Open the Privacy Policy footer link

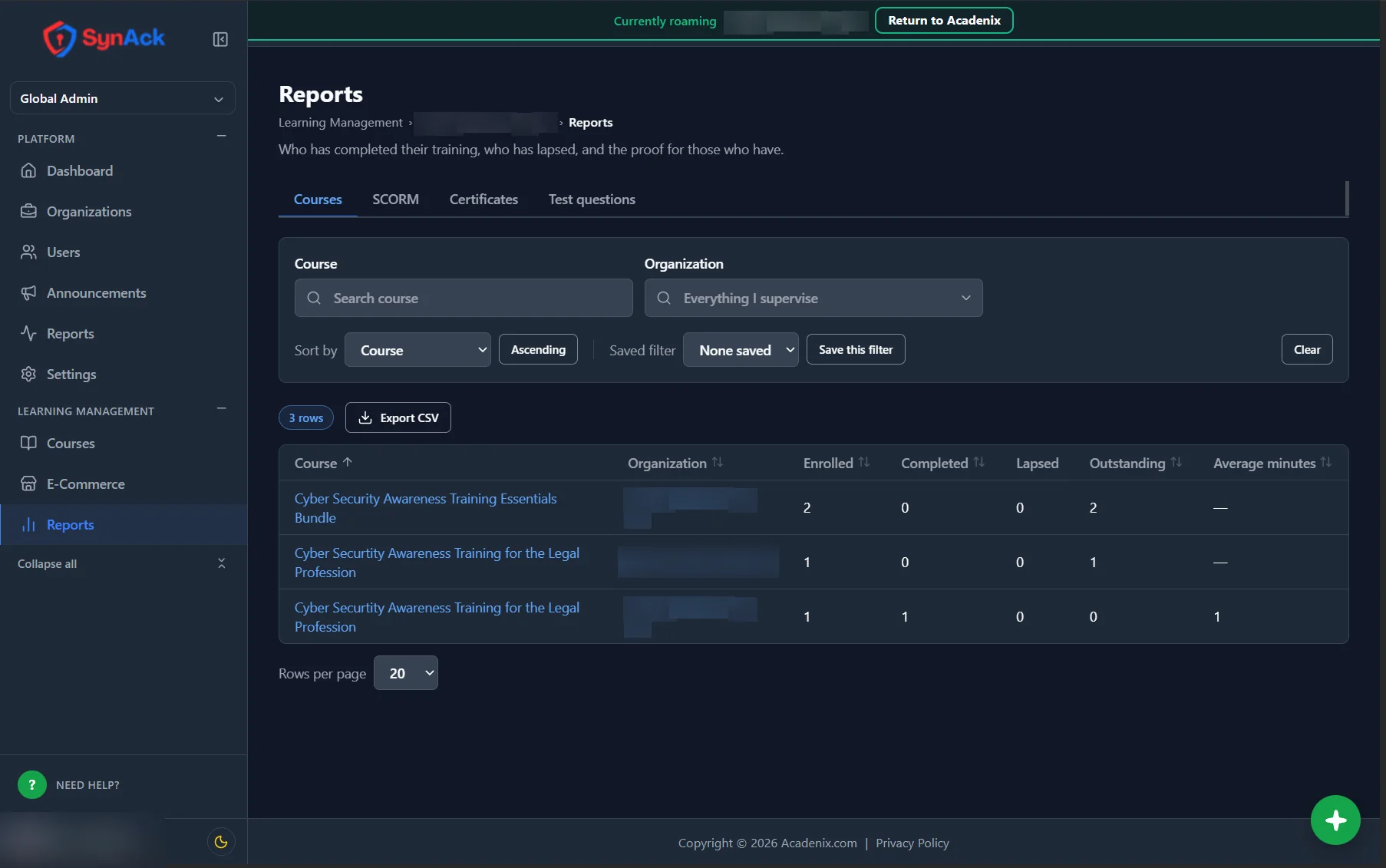coord(912,843)
